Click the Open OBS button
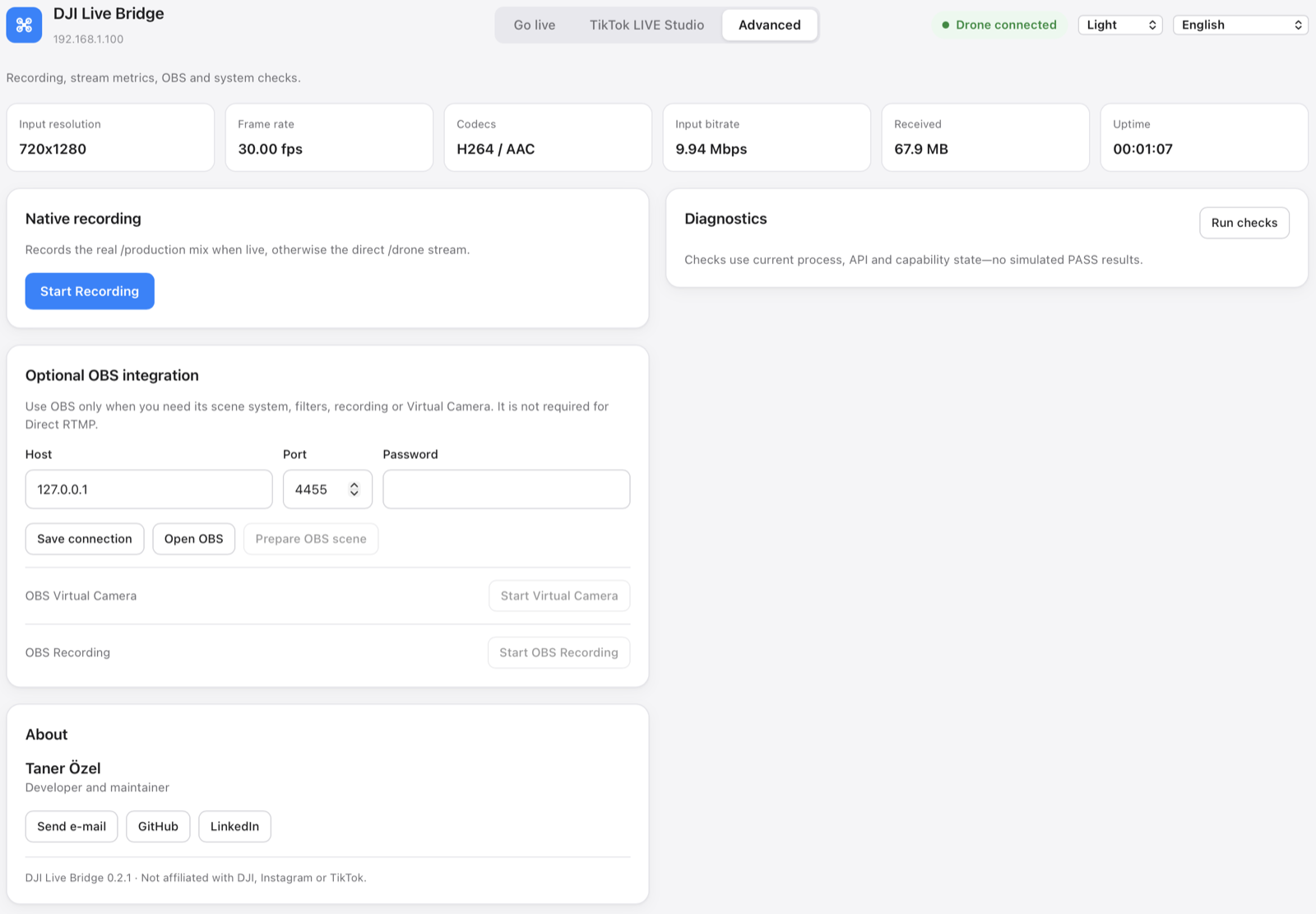 point(194,539)
